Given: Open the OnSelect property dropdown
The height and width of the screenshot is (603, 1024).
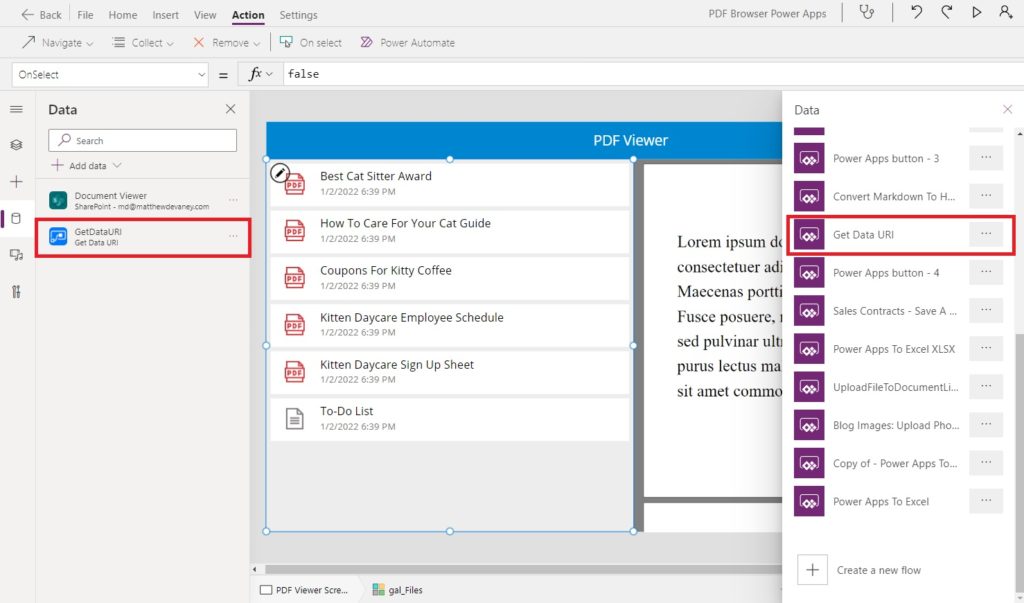Looking at the screenshot, I should (110, 74).
